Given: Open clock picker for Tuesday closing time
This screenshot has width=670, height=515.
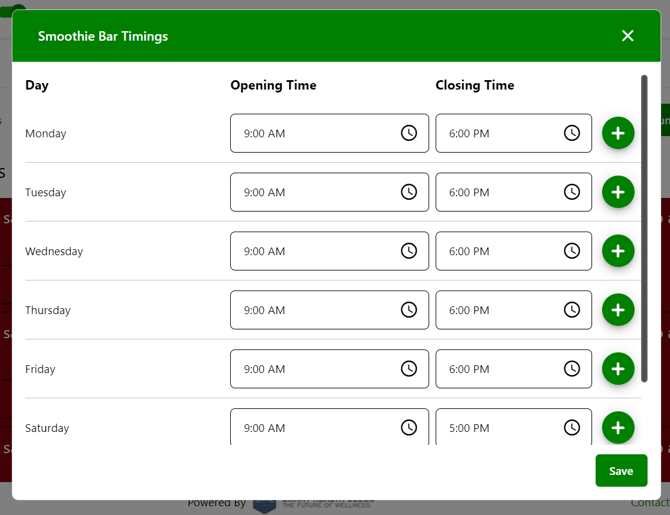Looking at the screenshot, I should (x=572, y=192).
